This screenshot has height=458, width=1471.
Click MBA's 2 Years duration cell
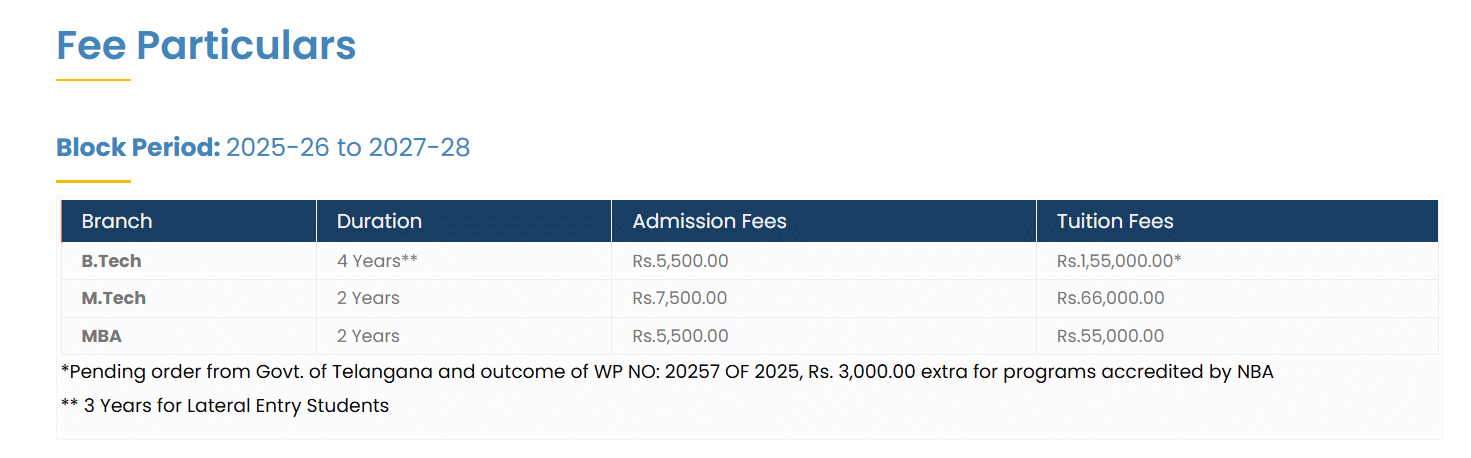click(368, 336)
